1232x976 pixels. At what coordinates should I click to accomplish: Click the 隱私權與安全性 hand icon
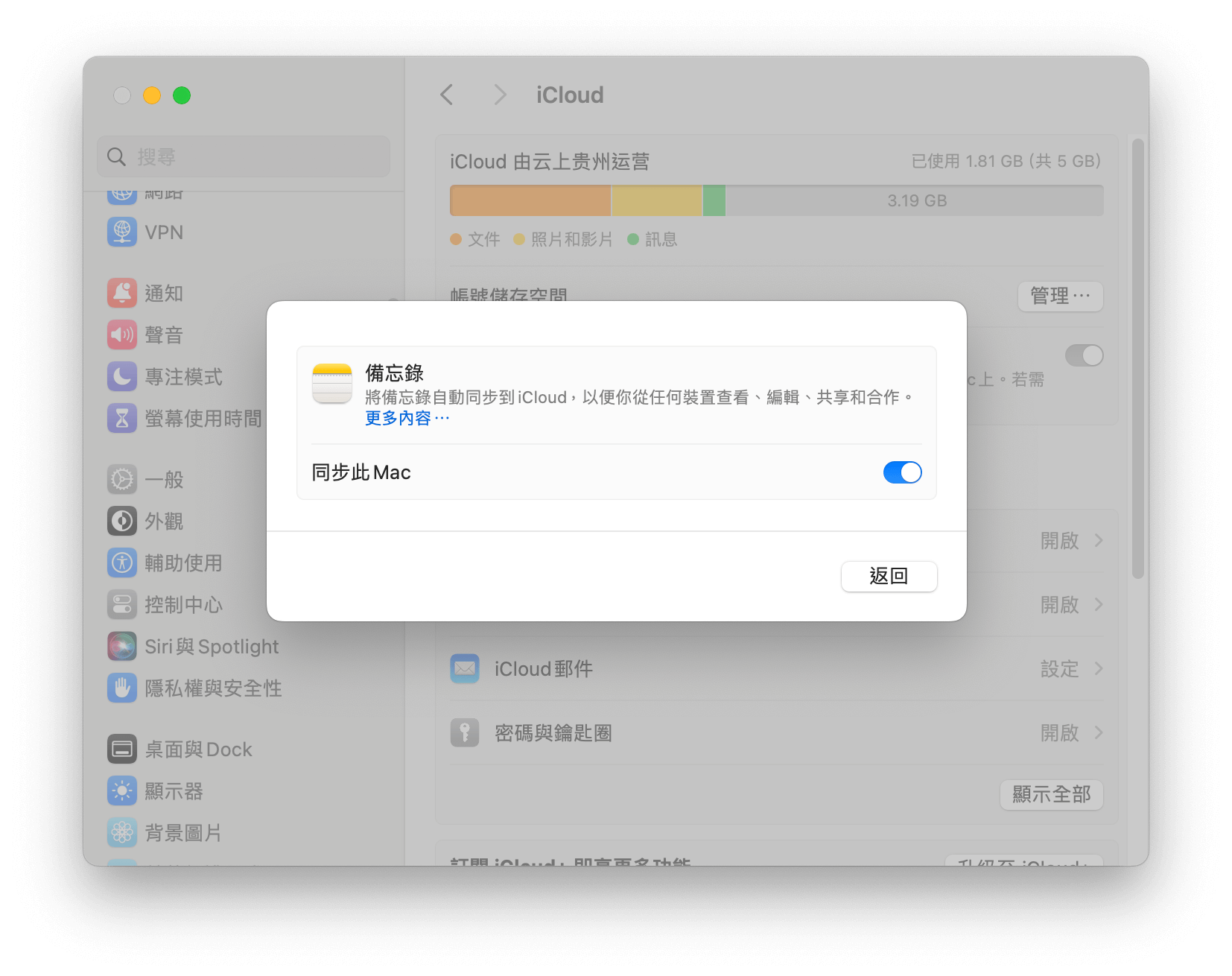click(122, 688)
